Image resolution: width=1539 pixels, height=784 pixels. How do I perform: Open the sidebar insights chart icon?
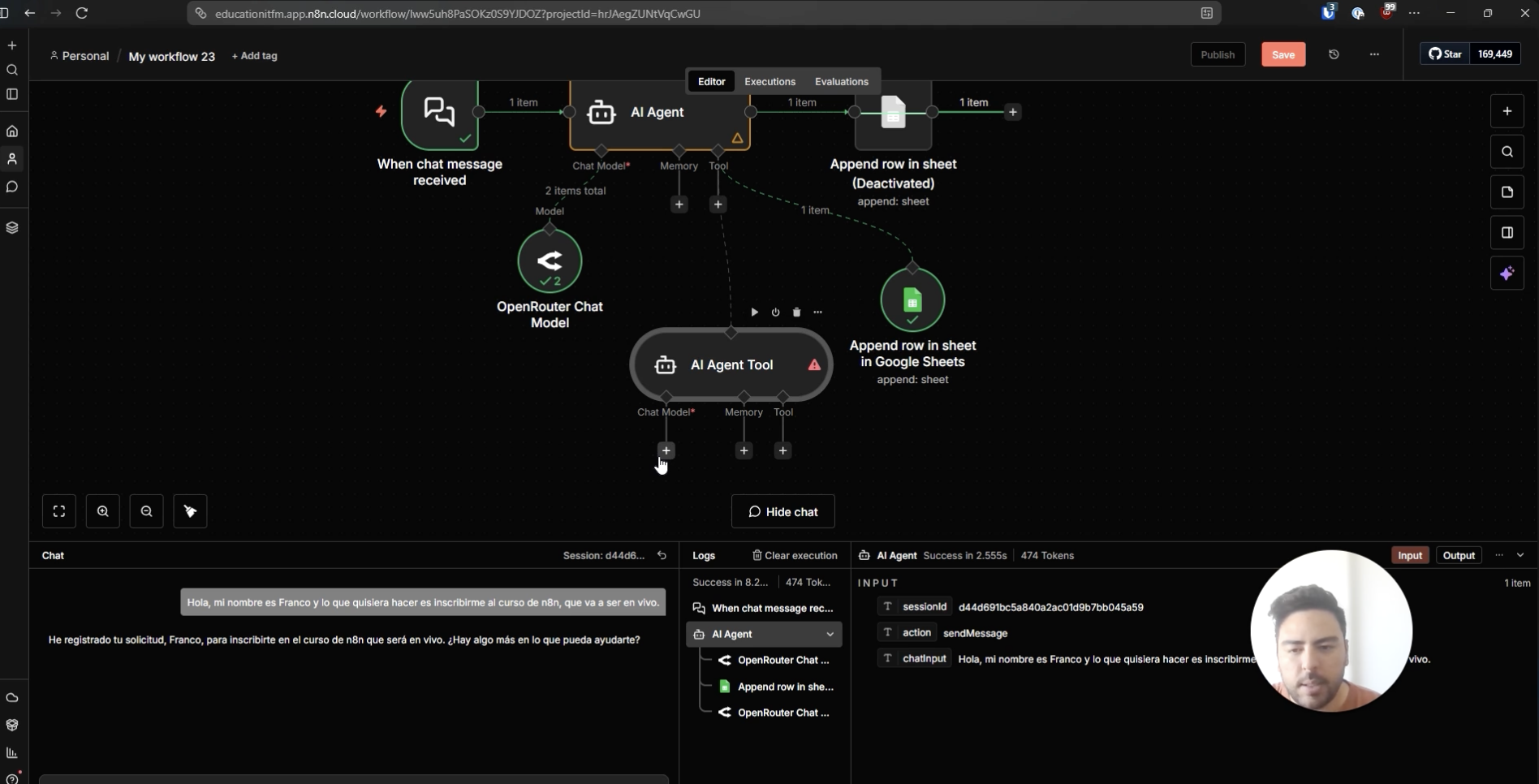coord(12,752)
